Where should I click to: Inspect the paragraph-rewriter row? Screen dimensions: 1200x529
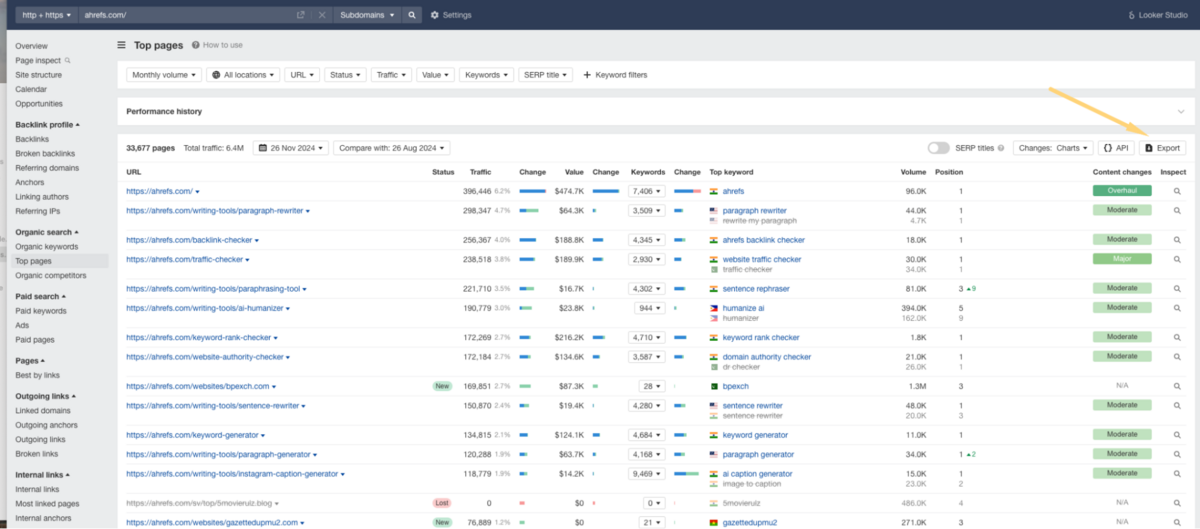point(1177,211)
